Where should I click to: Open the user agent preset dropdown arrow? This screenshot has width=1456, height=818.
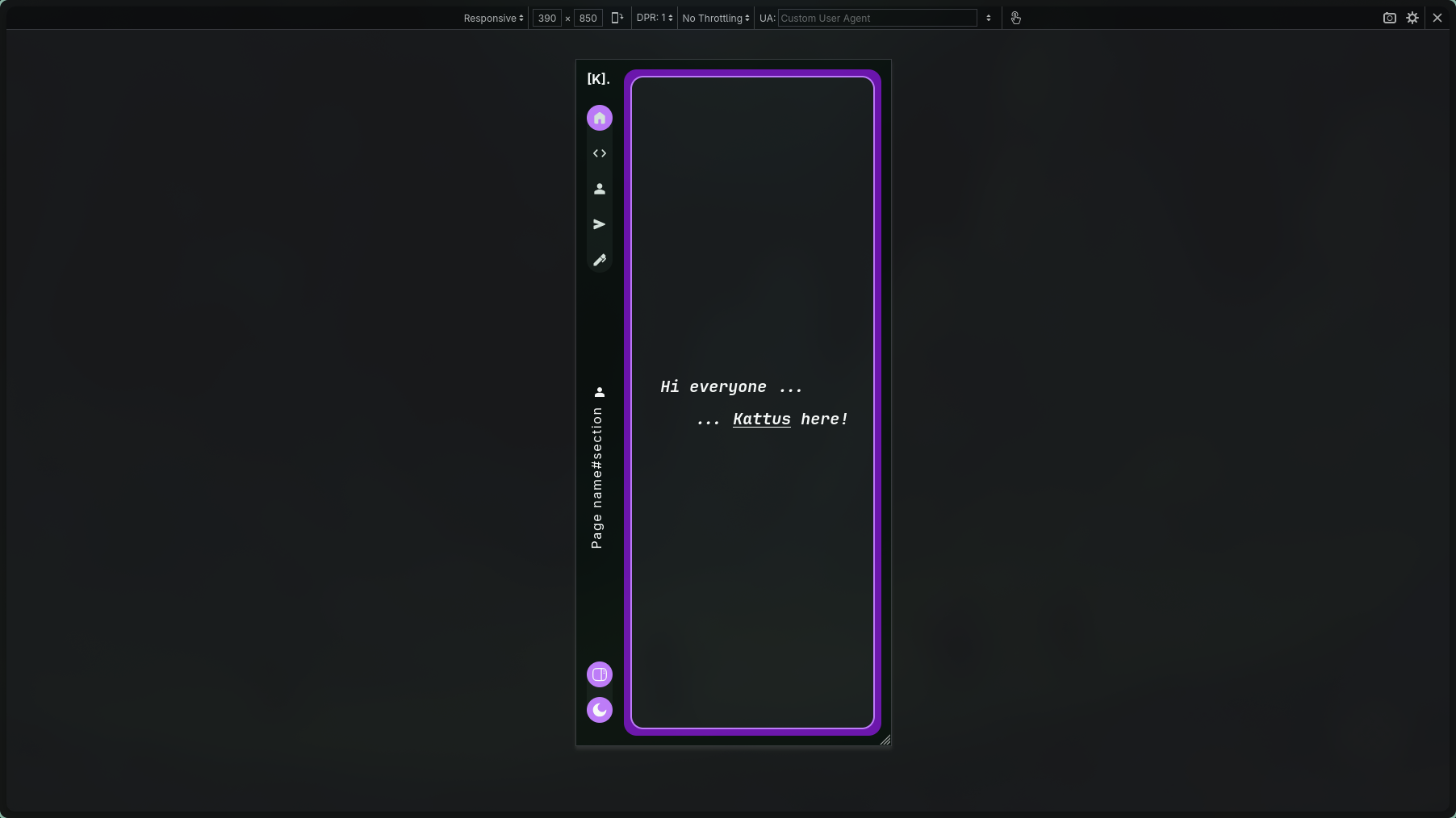point(989,18)
